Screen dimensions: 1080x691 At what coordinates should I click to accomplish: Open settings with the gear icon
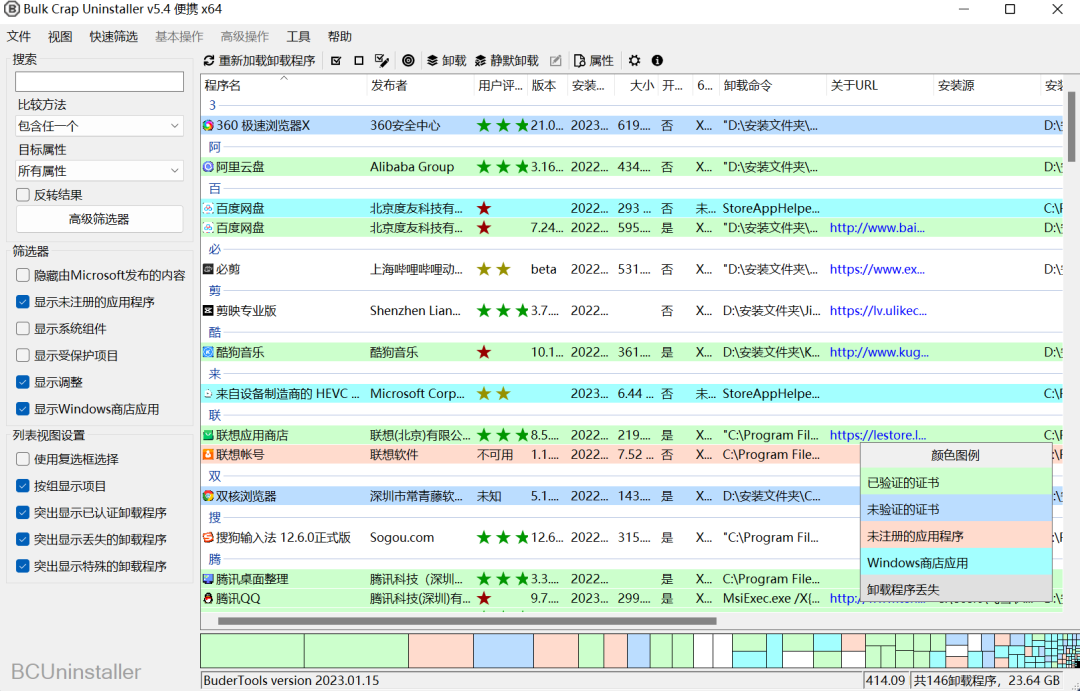pos(634,61)
